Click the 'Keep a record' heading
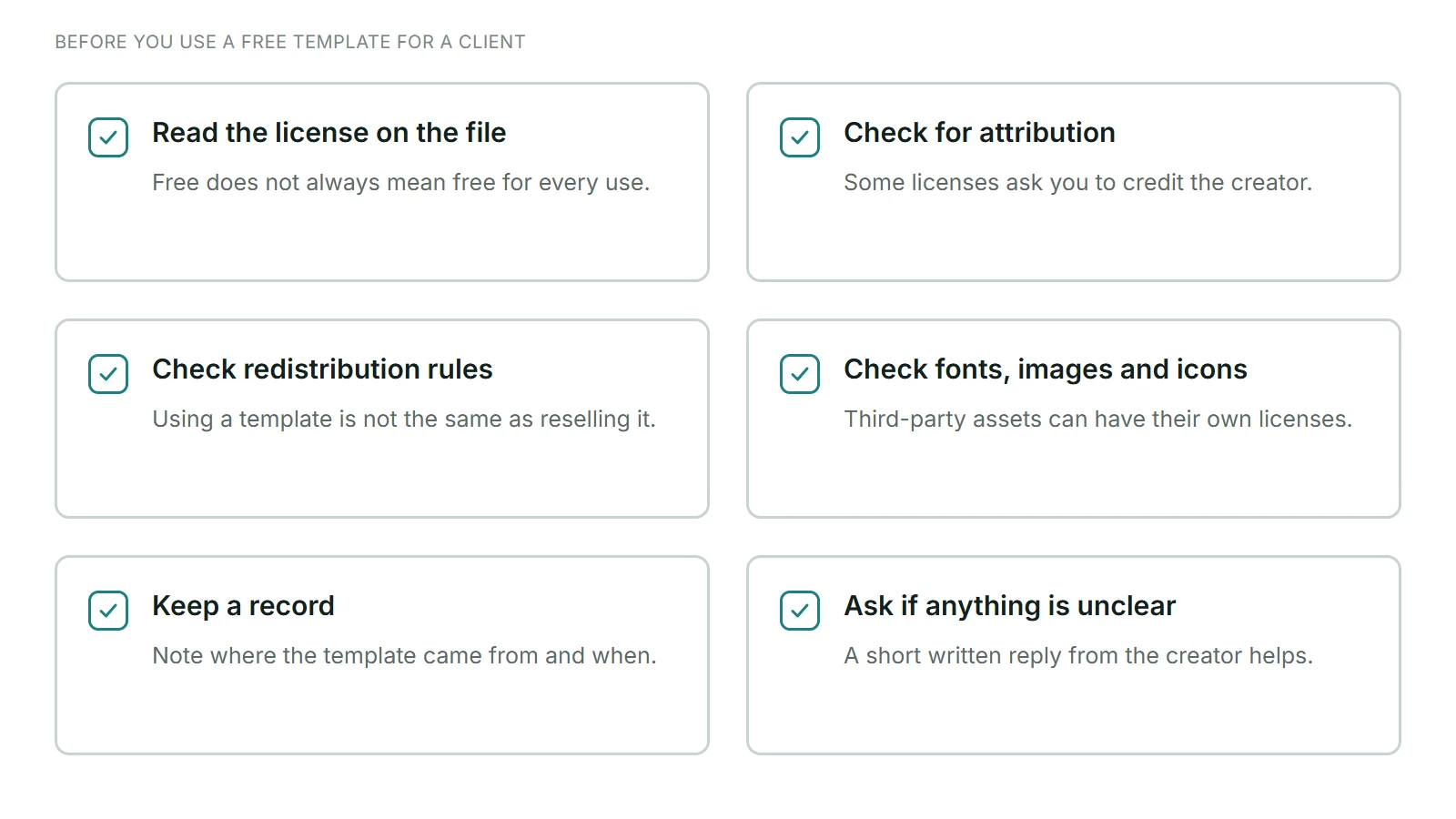 243,606
